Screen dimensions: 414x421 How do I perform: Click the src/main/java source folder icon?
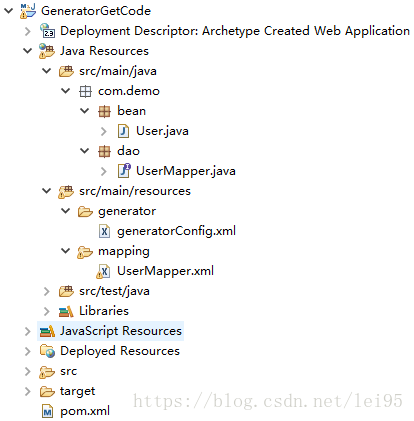coord(66,71)
